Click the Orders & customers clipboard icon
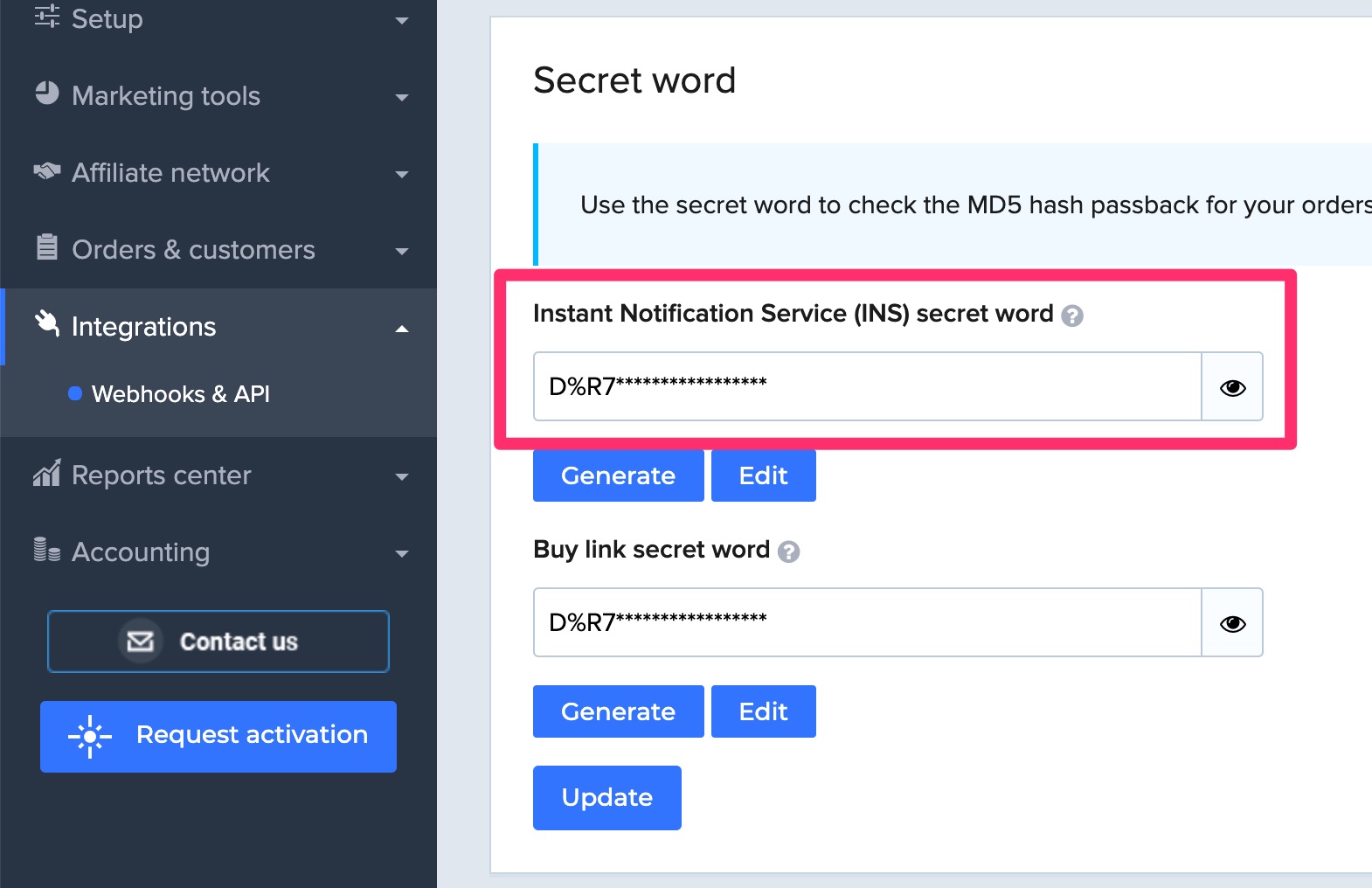 47,246
